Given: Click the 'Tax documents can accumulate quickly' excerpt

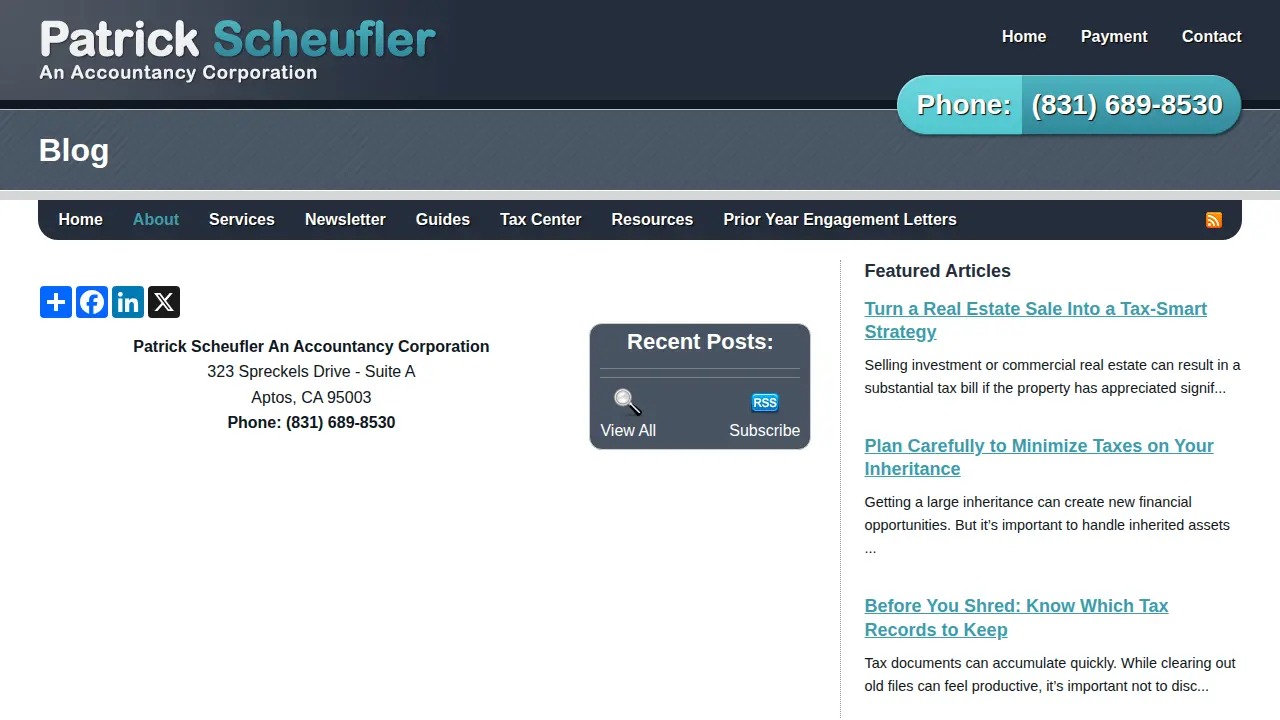Looking at the screenshot, I should click(1050, 674).
